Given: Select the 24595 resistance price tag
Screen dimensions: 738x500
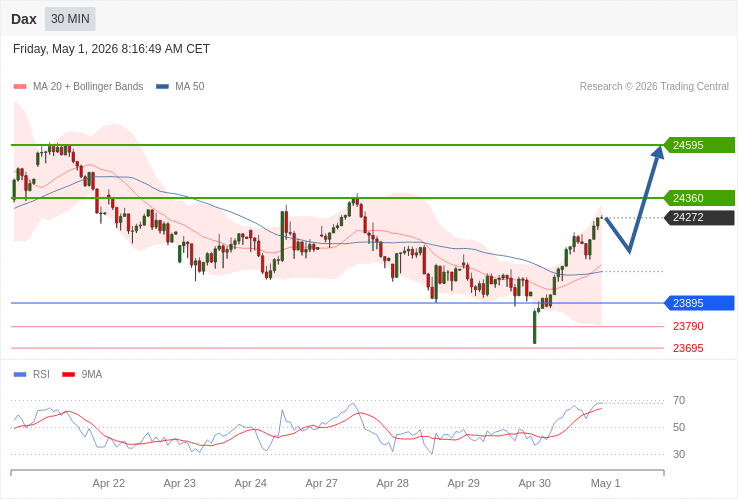Looking at the screenshot, I should click(x=699, y=145).
